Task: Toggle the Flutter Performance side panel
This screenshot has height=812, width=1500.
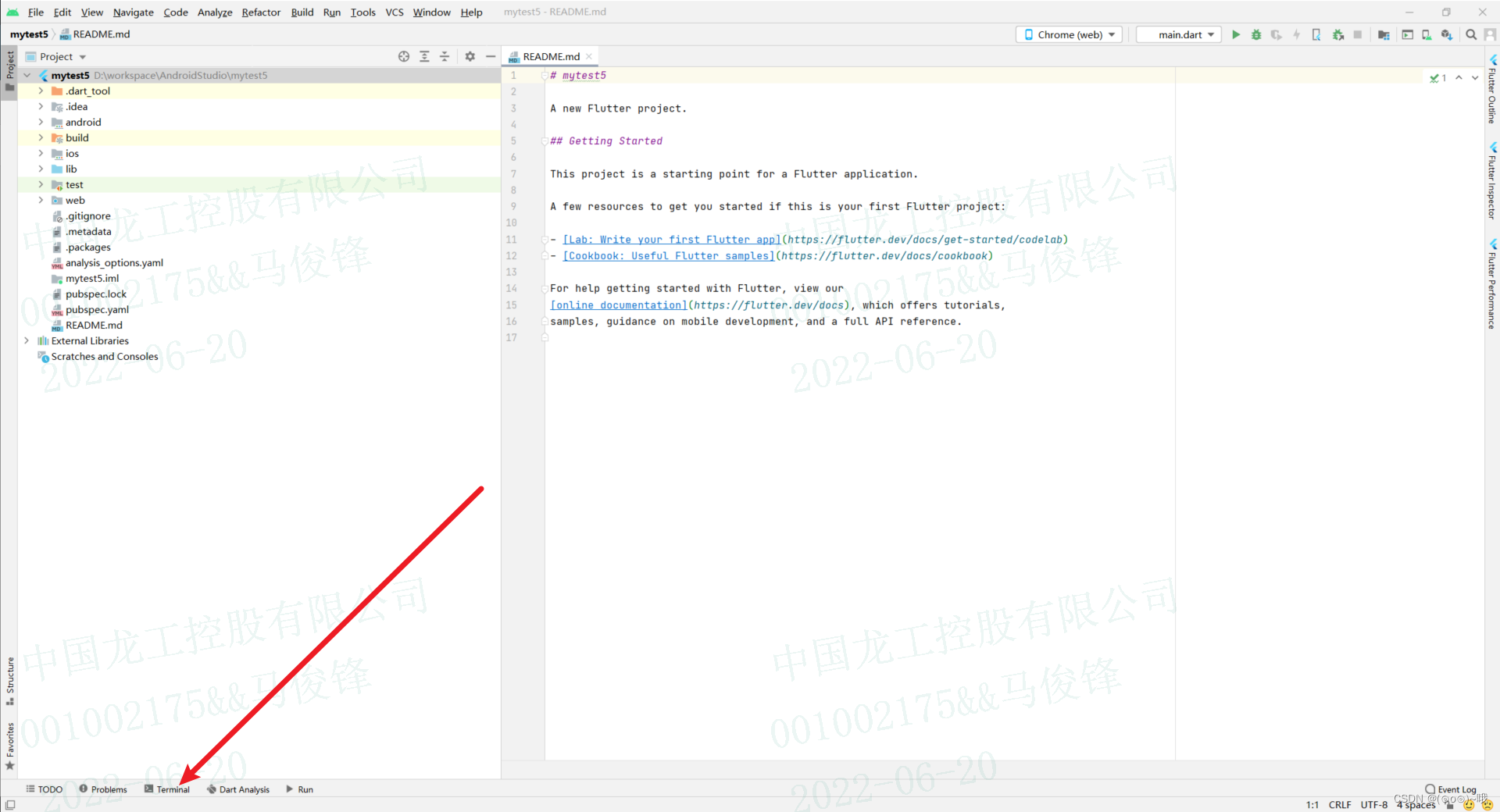Action: point(1491,284)
